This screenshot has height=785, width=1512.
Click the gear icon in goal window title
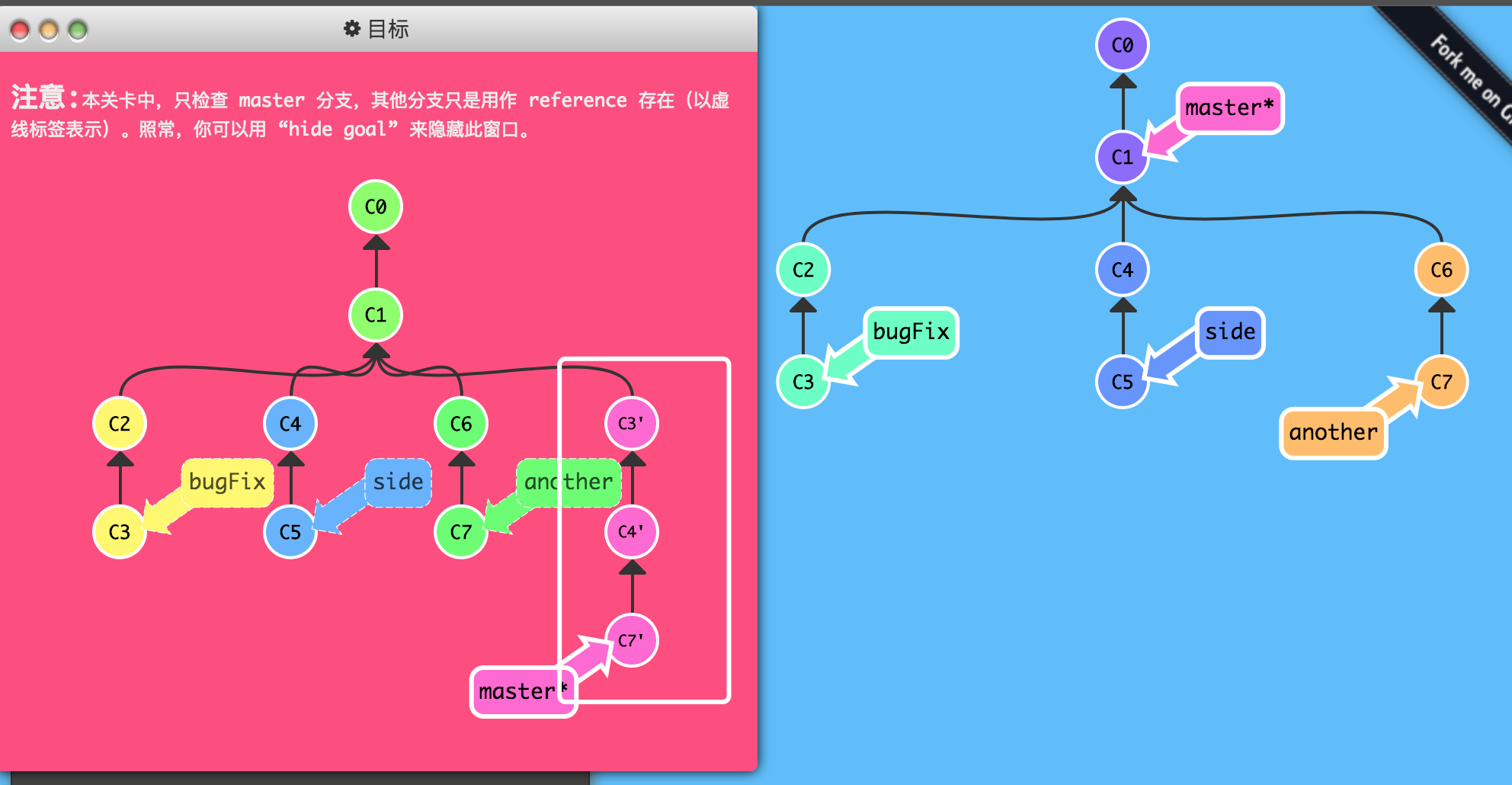pos(351,29)
